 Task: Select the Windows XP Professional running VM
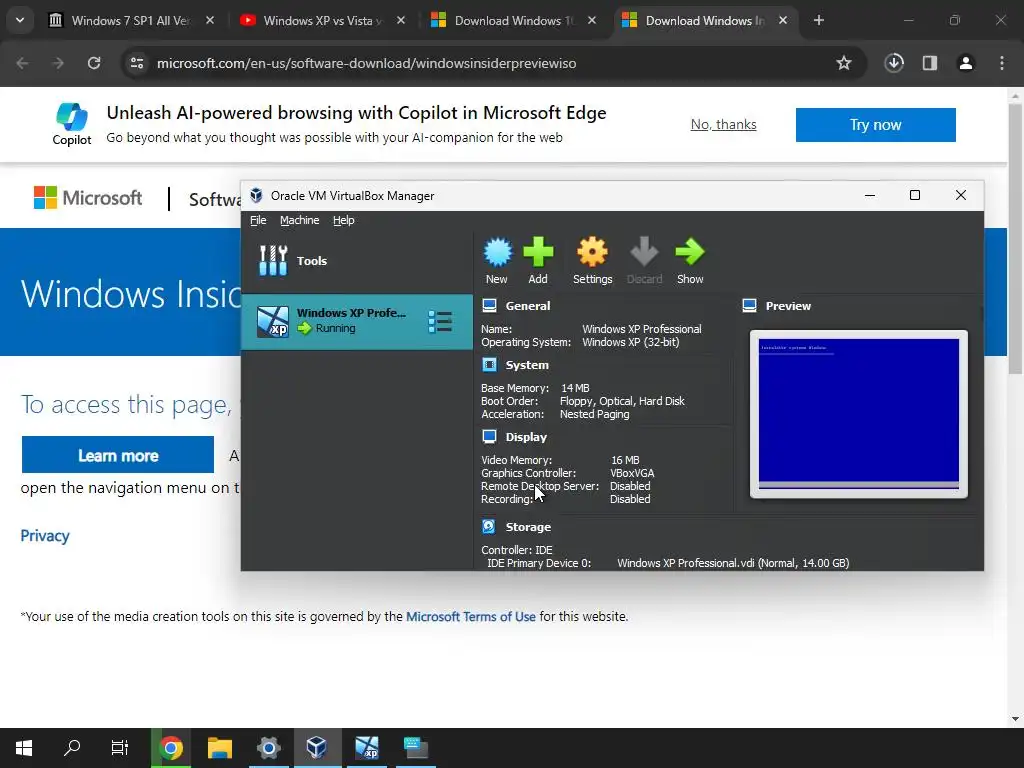(x=357, y=321)
